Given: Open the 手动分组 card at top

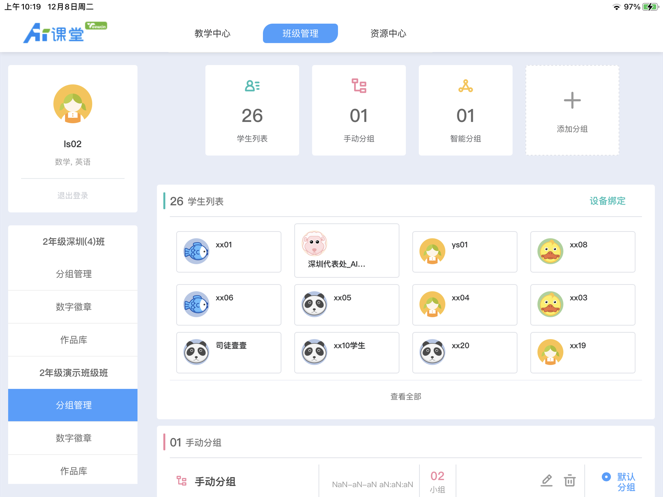Looking at the screenshot, I should [x=359, y=110].
